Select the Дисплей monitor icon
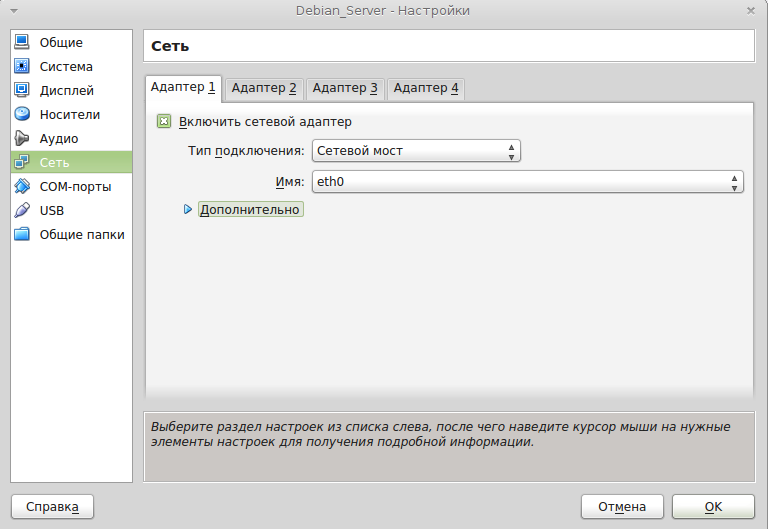Screen dimensions: 768x529 click(x=22, y=90)
